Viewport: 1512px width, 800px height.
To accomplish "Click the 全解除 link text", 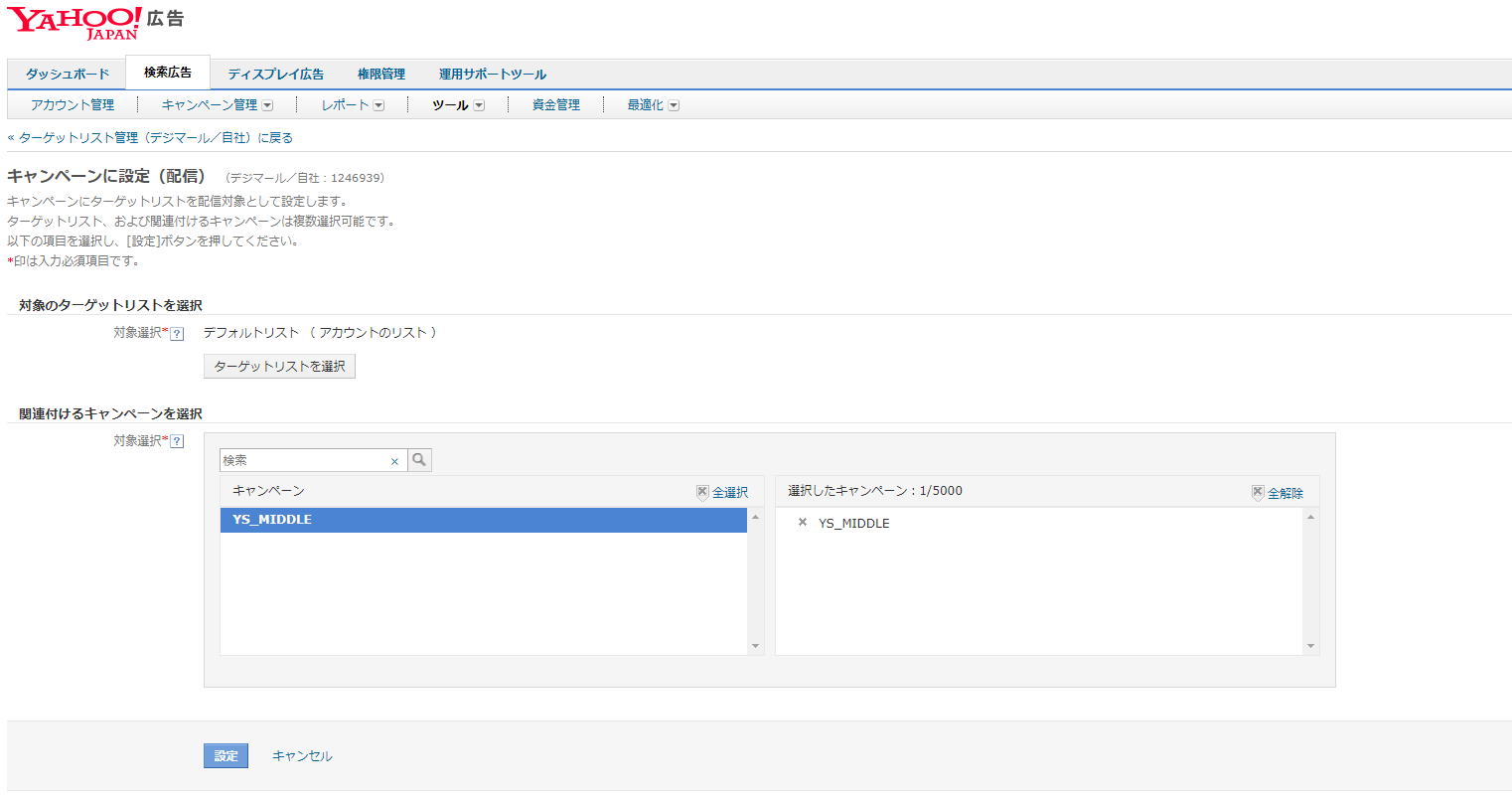I will (1285, 493).
